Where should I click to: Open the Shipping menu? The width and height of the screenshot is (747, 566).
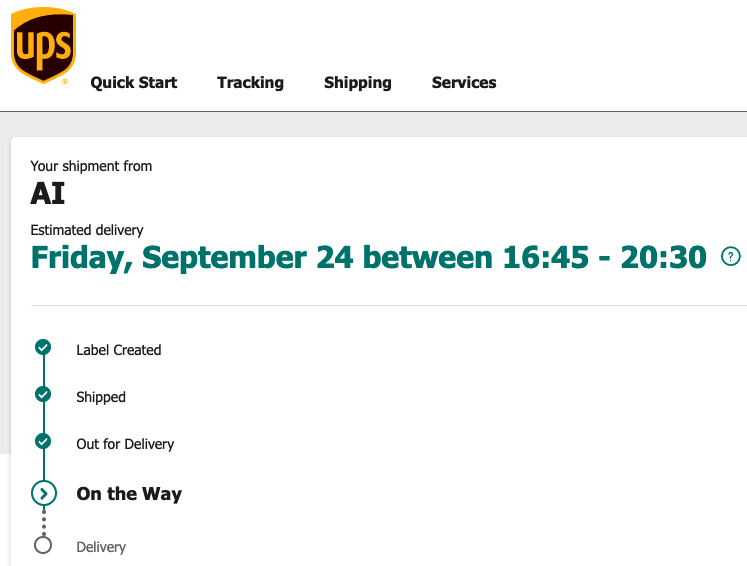(358, 83)
